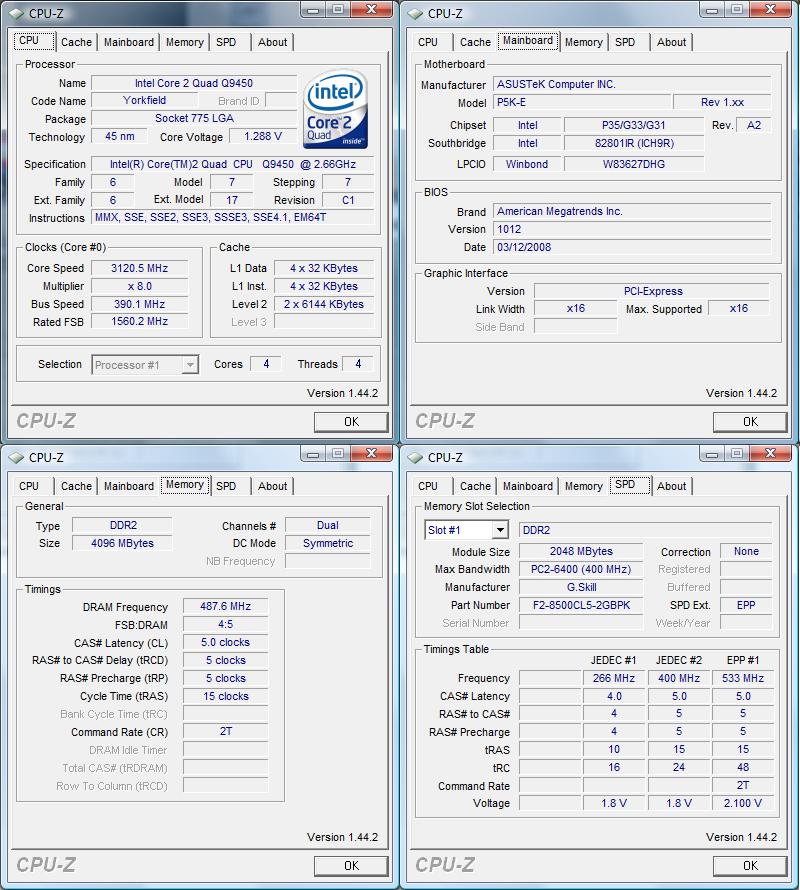Click the Southbridge 82801IR (ICH9R) value
The image size is (800, 890).
tap(634, 143)
